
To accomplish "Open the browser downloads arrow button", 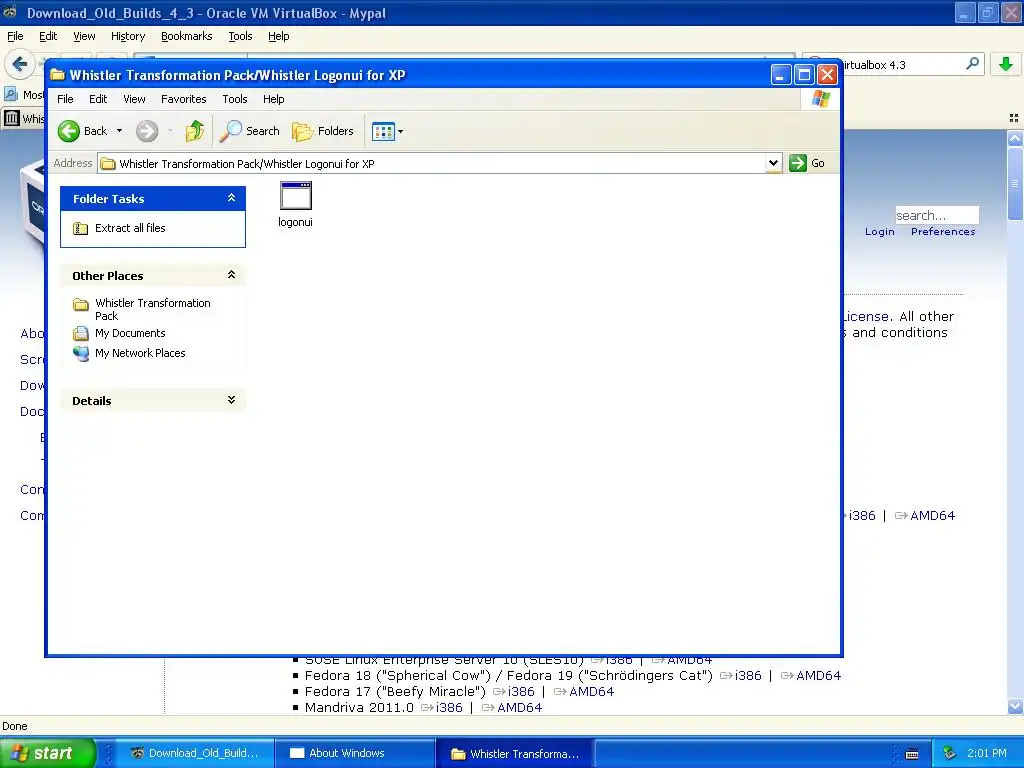I will [x=1006, y=64].
